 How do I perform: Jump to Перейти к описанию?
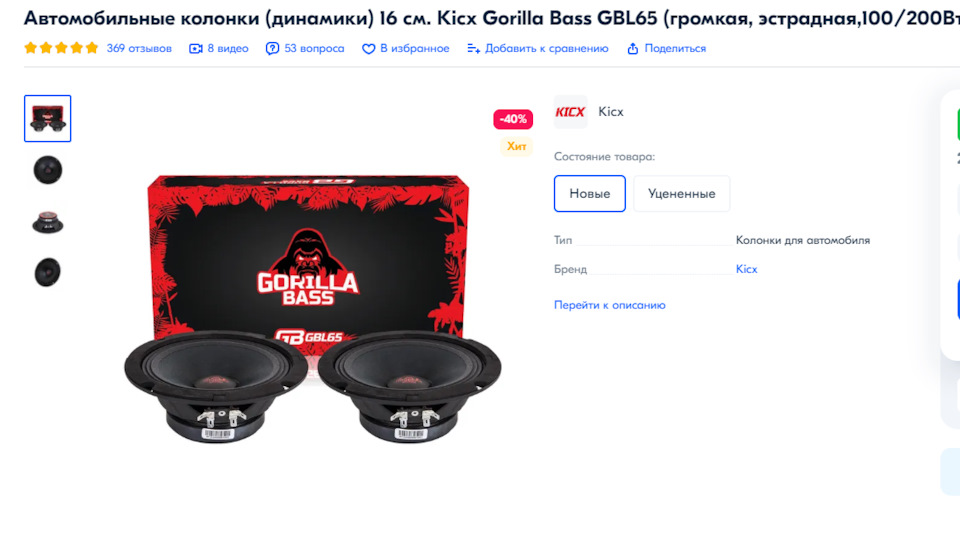coord(609,305)
